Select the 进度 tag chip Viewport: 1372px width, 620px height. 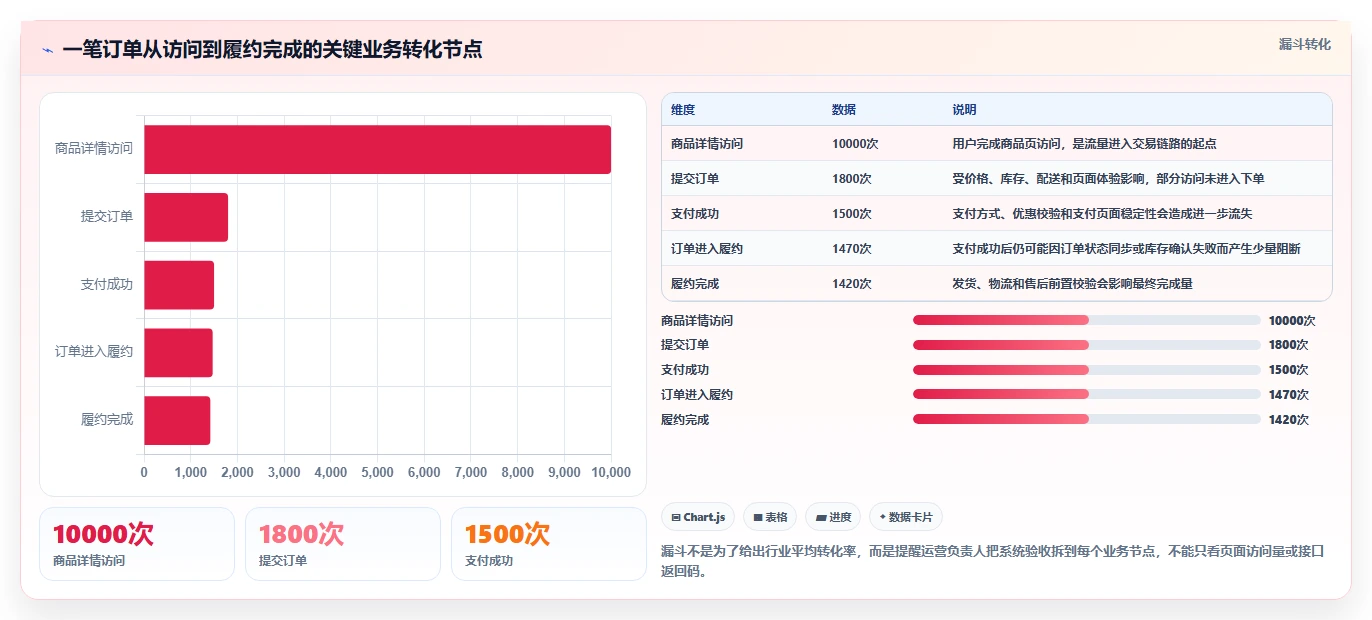click(833, 517)
